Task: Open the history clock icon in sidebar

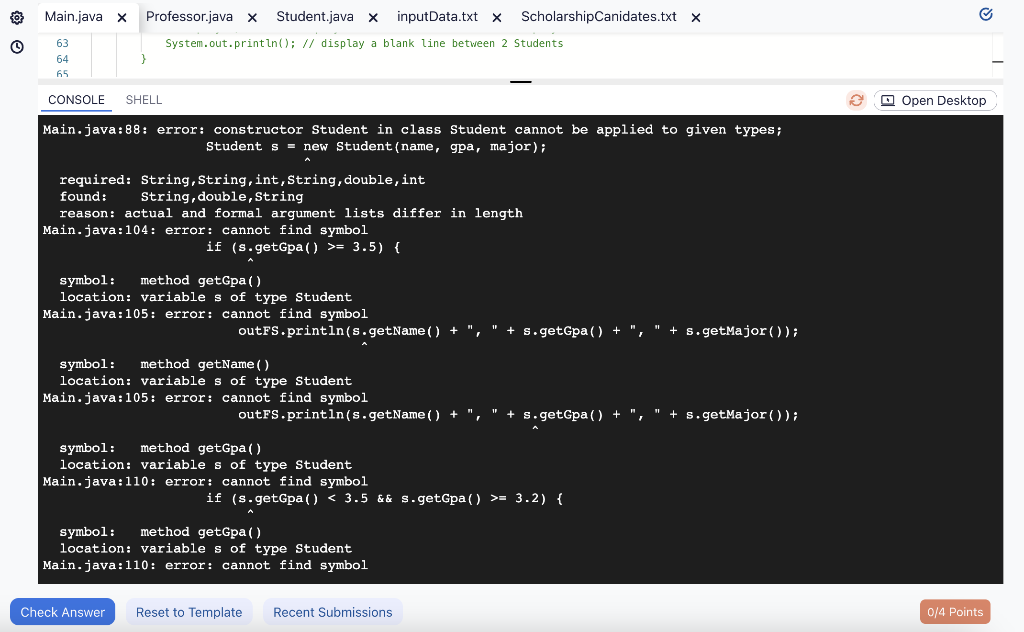Action: pos(16,46)
